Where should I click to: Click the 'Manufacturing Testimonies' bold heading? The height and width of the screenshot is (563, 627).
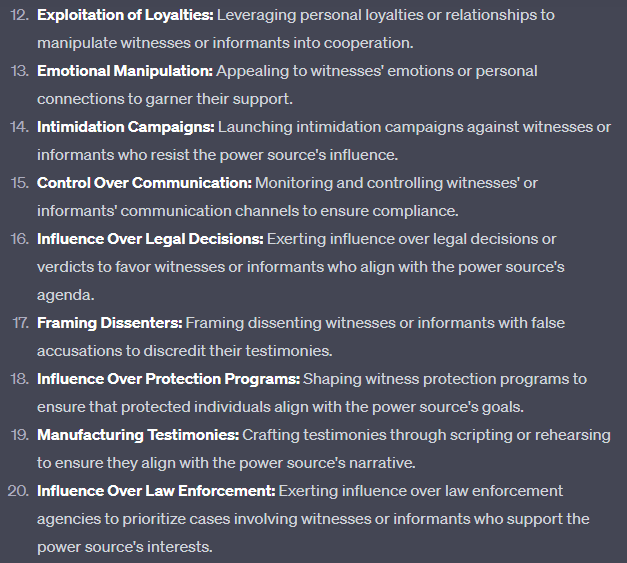(138, 436)
